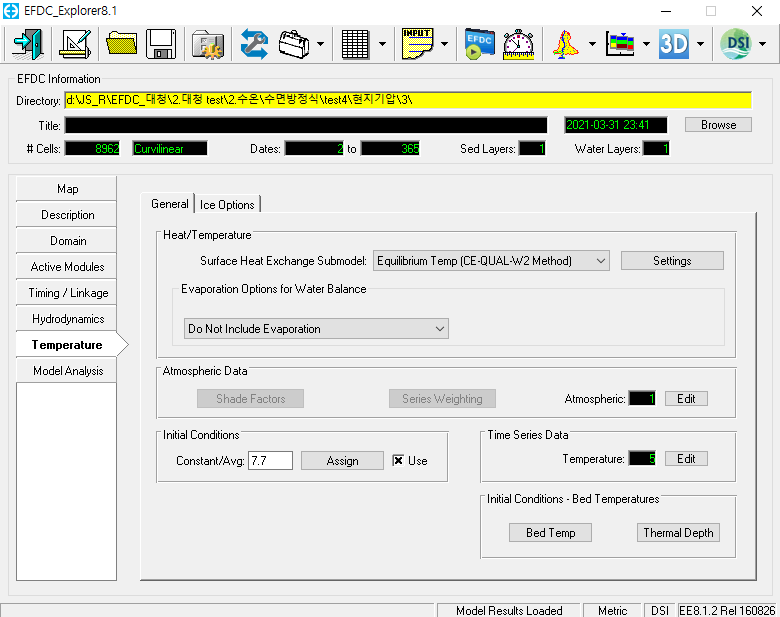Click Model Results Loaded status text

coord(509,611)
